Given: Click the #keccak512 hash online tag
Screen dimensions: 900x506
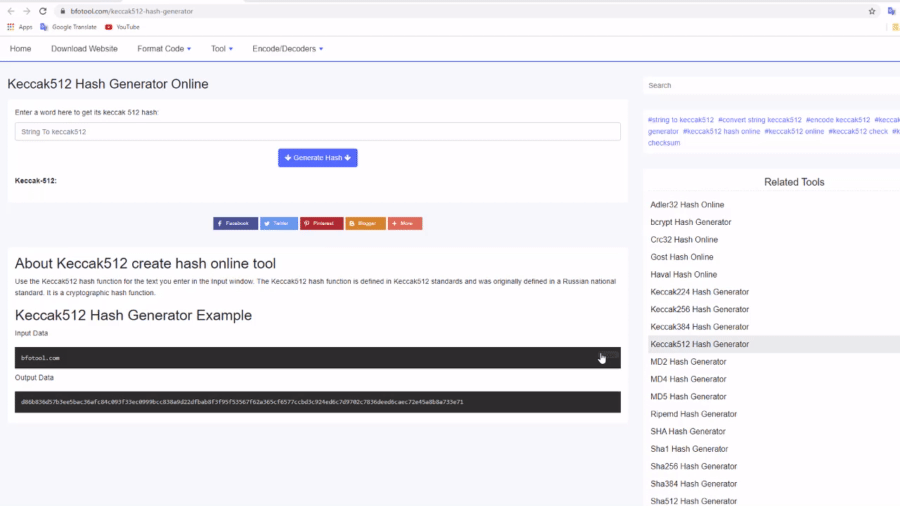Looking at the screenshot, I should click(x=722, y=131).
